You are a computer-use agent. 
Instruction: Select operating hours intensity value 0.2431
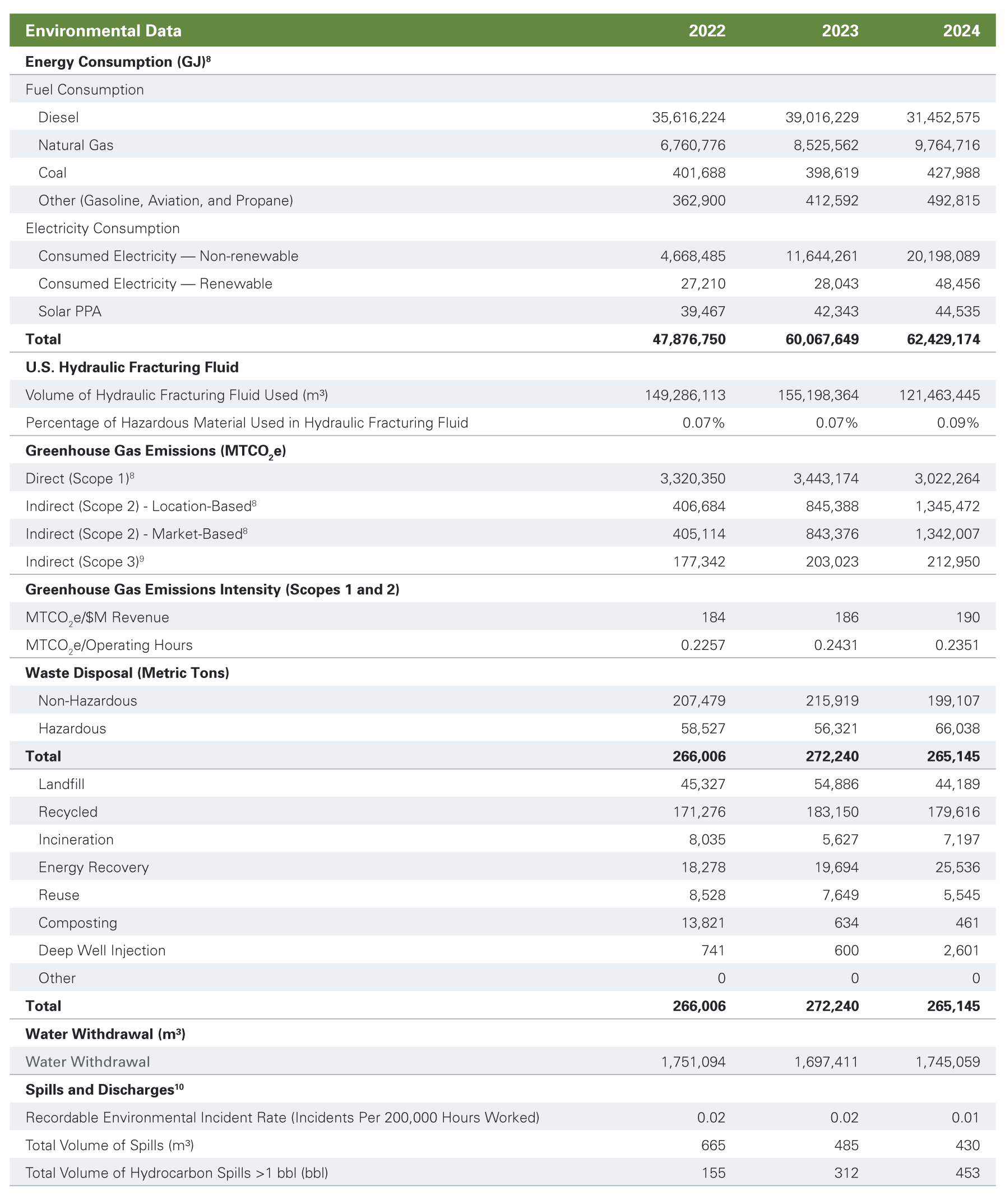836,645
